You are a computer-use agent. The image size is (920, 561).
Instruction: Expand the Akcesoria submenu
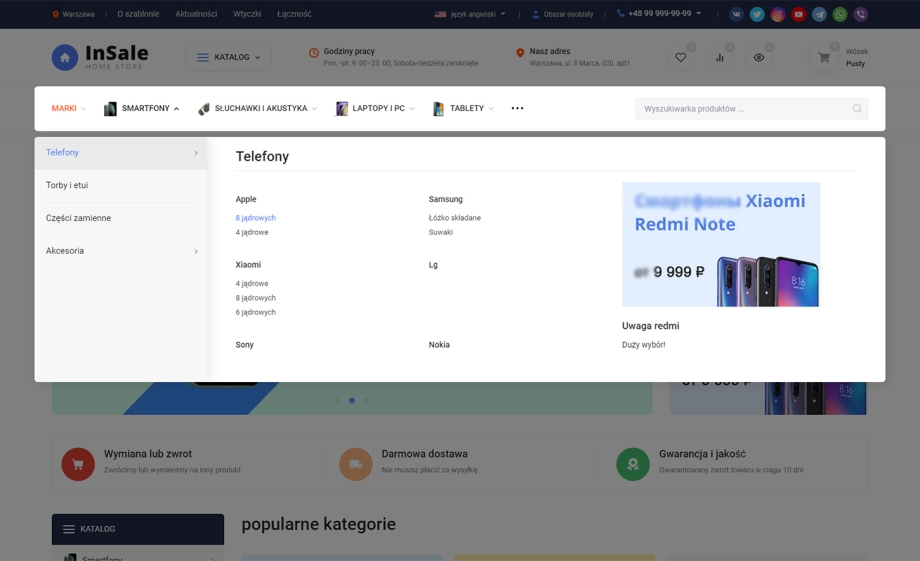120,251
